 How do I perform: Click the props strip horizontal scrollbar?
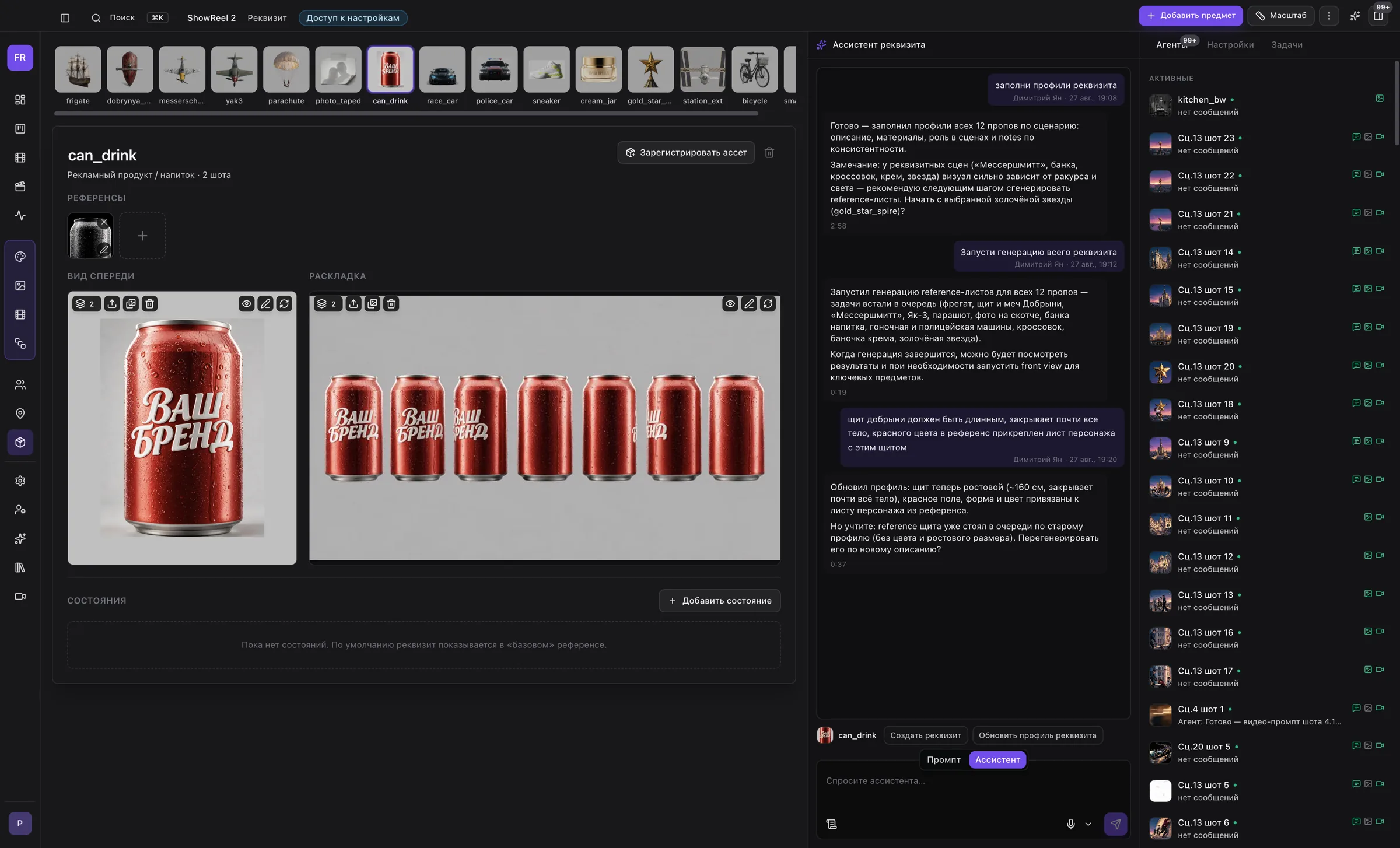406,114
